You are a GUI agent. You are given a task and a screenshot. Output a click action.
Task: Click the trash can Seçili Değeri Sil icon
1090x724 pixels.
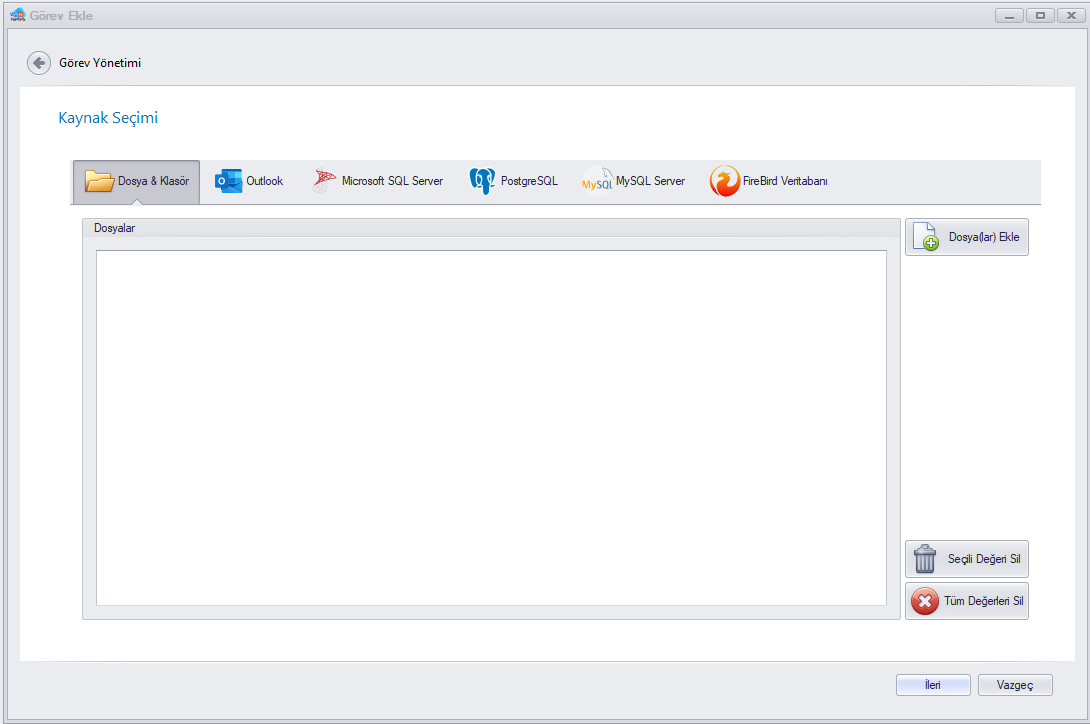pyautogui.click(x=925, y=559)
